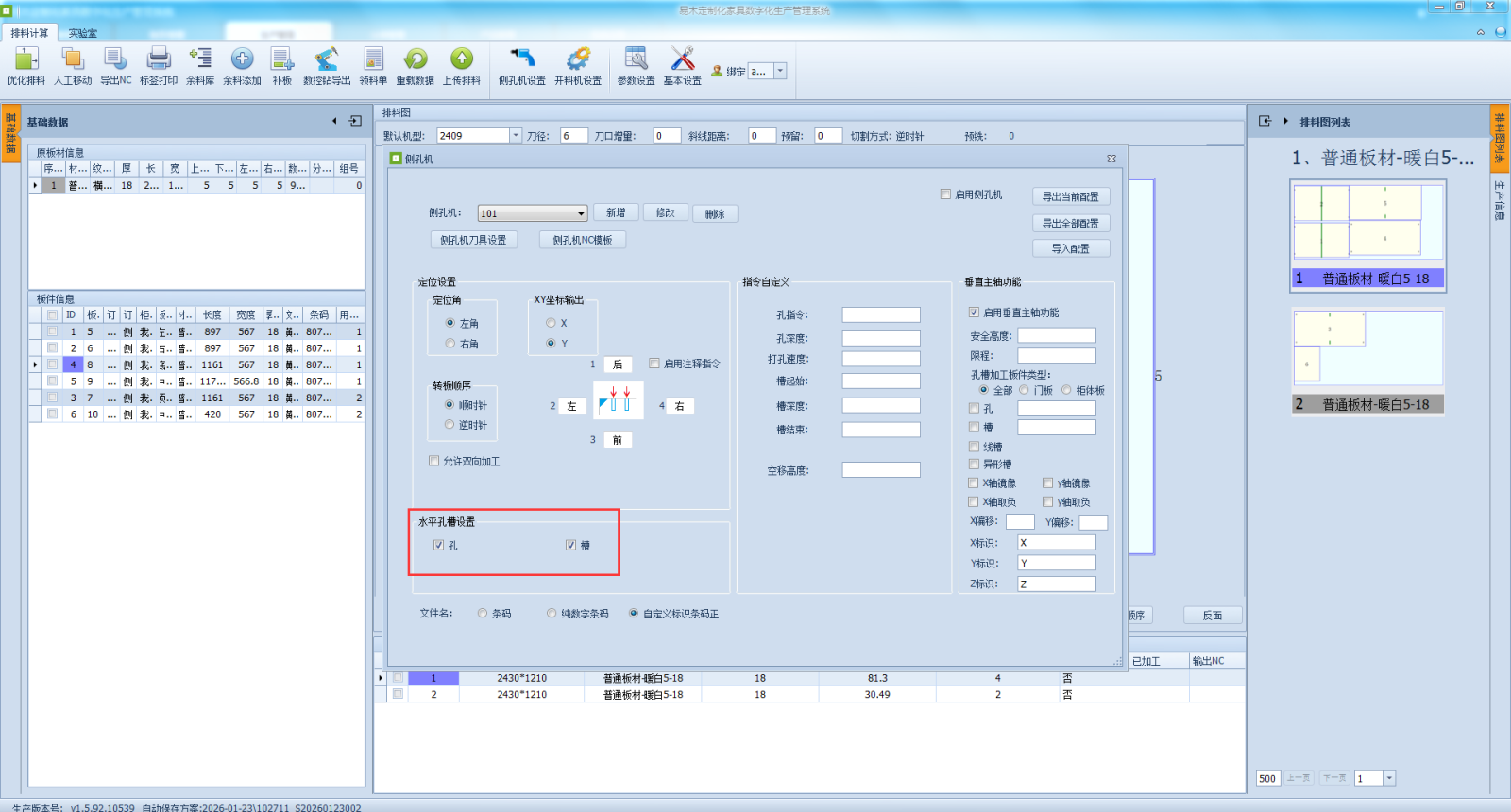Click the 优化排料 toolbar icon
This screenshot has width=1511, height=812.
25,60
